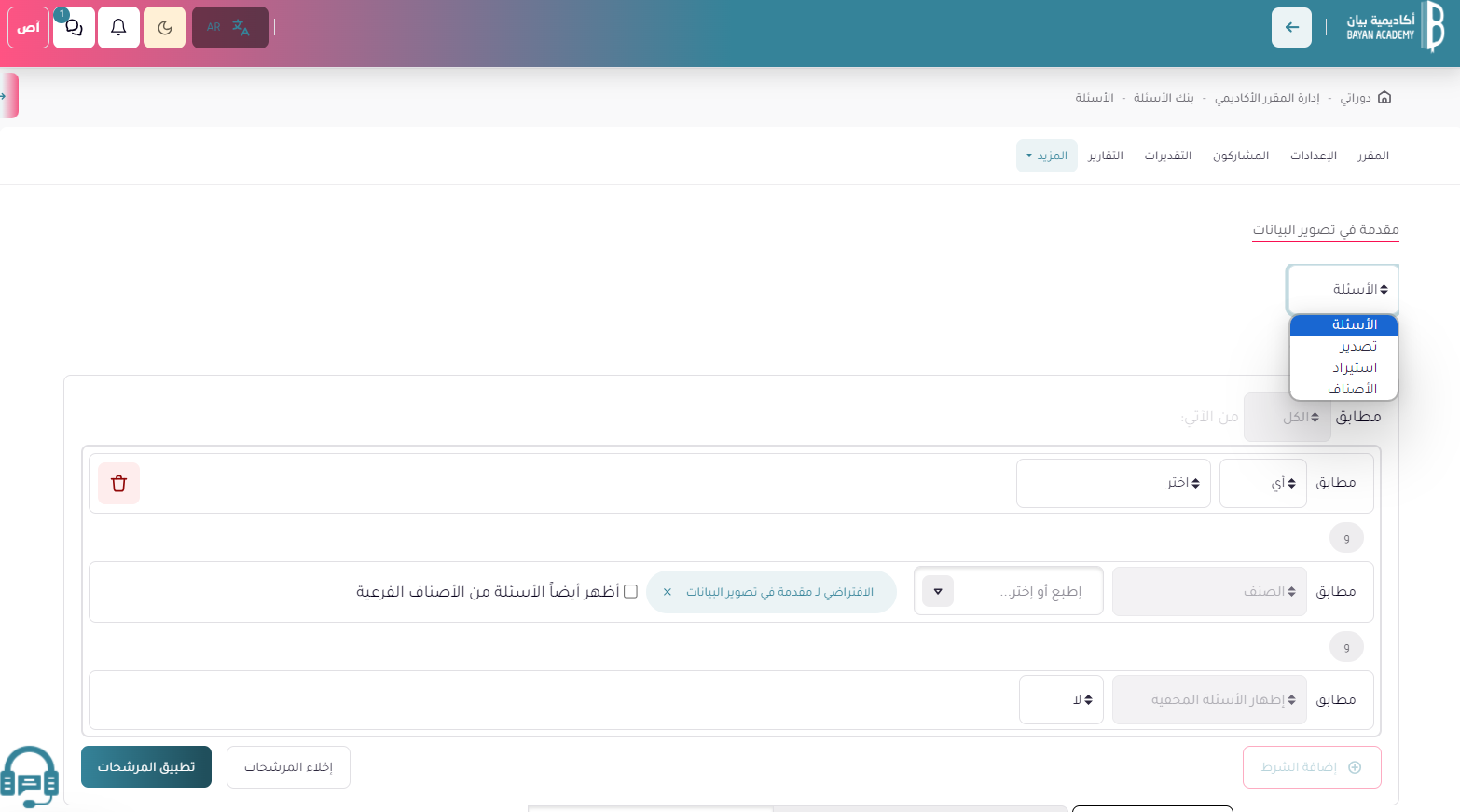Click the تطبيق المرشحات button

[146, 766]
